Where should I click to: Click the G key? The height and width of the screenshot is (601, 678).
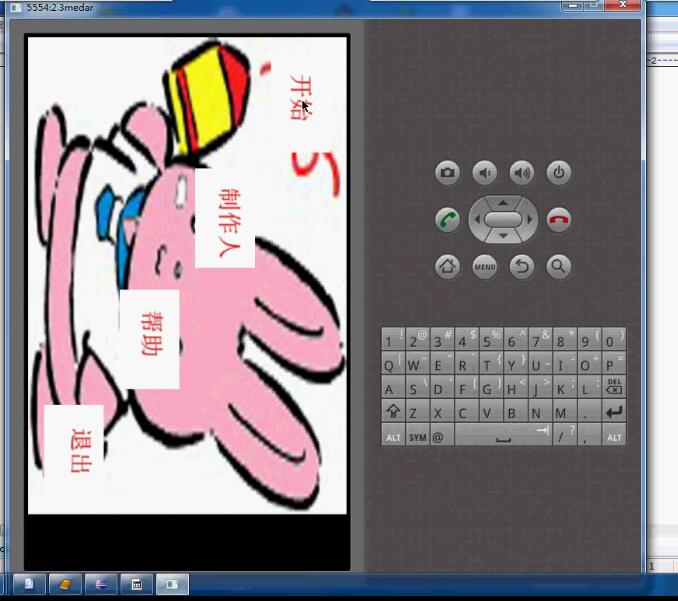pyautogui.click(x=491, y=387)
